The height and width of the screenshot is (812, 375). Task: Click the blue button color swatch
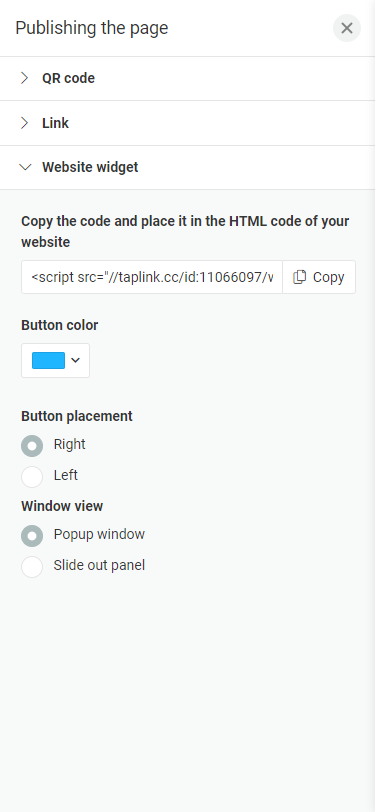click(x=48, y=360)
